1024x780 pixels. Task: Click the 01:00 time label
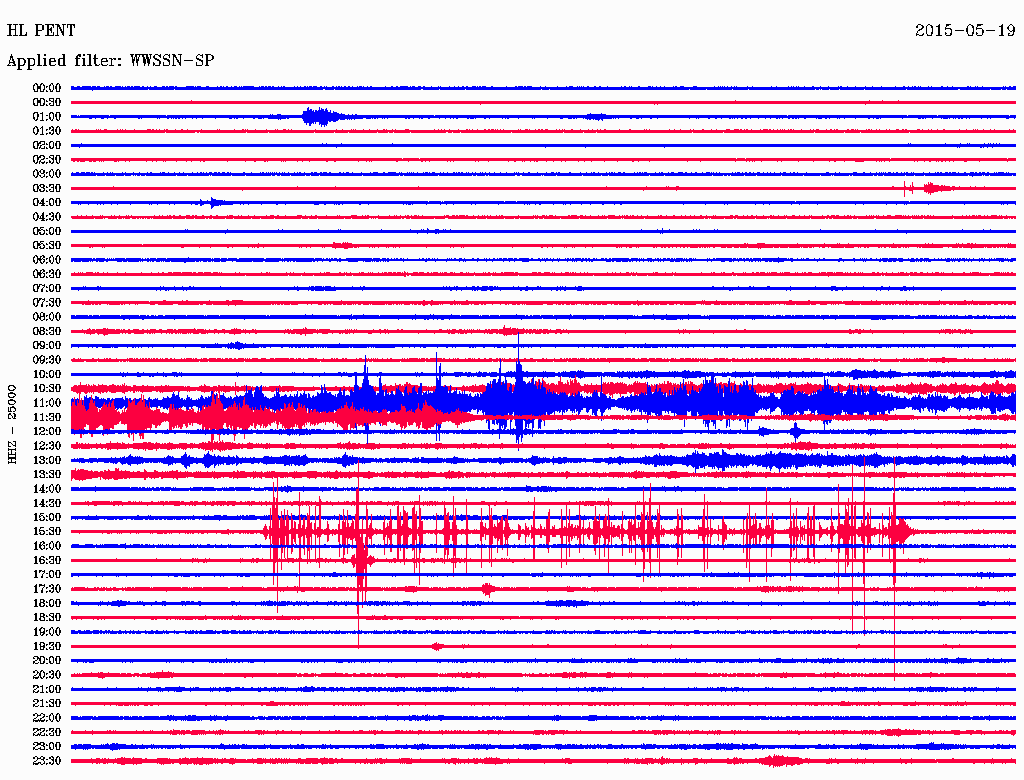47,117
